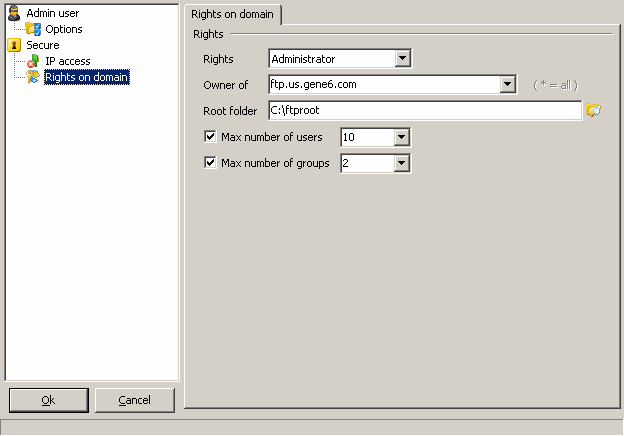Click the Root folder path field
Viewport: 624px width, 436px height.
(425, 110)
